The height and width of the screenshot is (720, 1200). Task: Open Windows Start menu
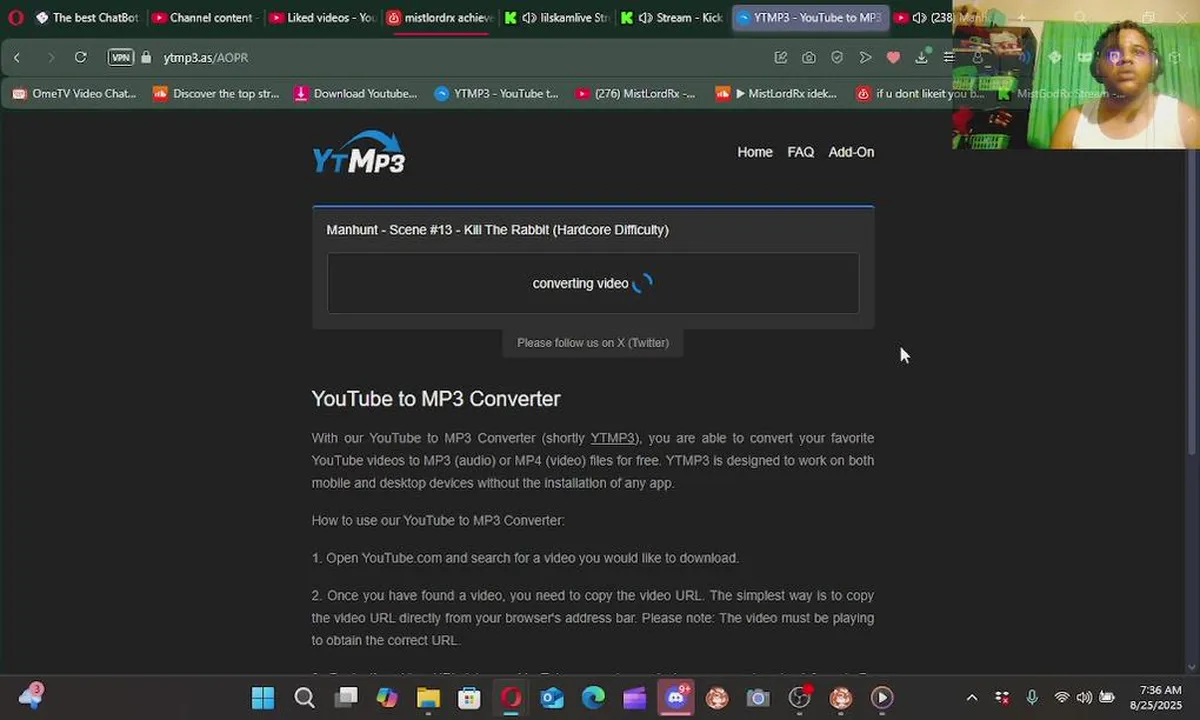(x=263, y=698)
